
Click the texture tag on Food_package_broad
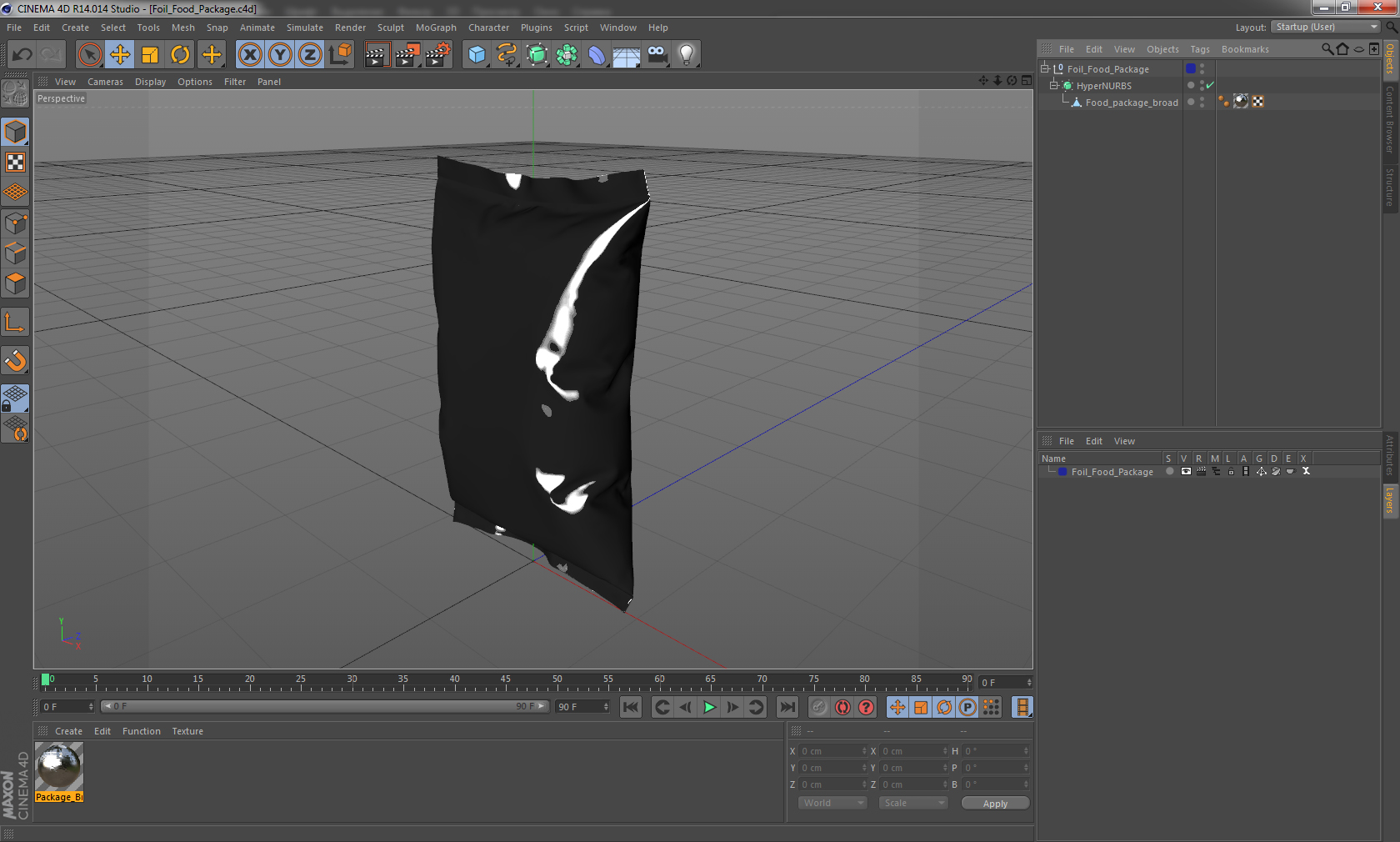point(1241,102)
